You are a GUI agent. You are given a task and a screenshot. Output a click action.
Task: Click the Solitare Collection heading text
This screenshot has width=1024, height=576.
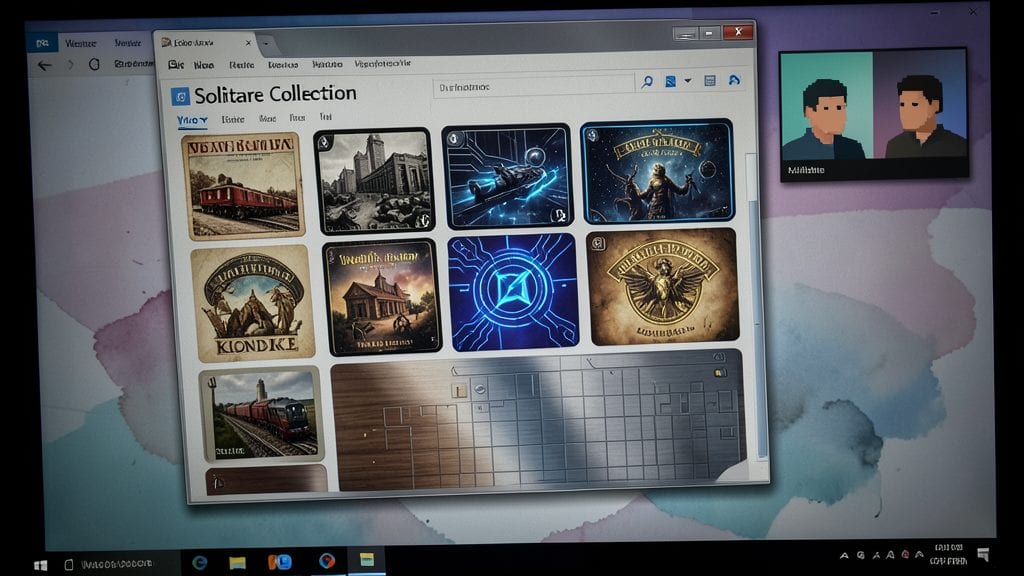click(275, 94)
